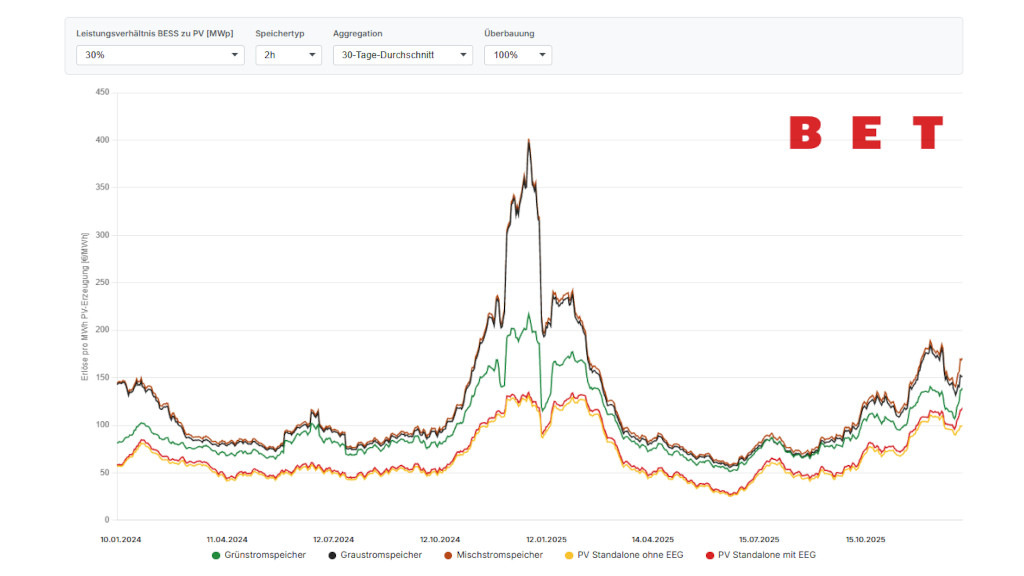Click the Speichertyp field label
Screen dimensions: 1024x576
coord(279,33)
